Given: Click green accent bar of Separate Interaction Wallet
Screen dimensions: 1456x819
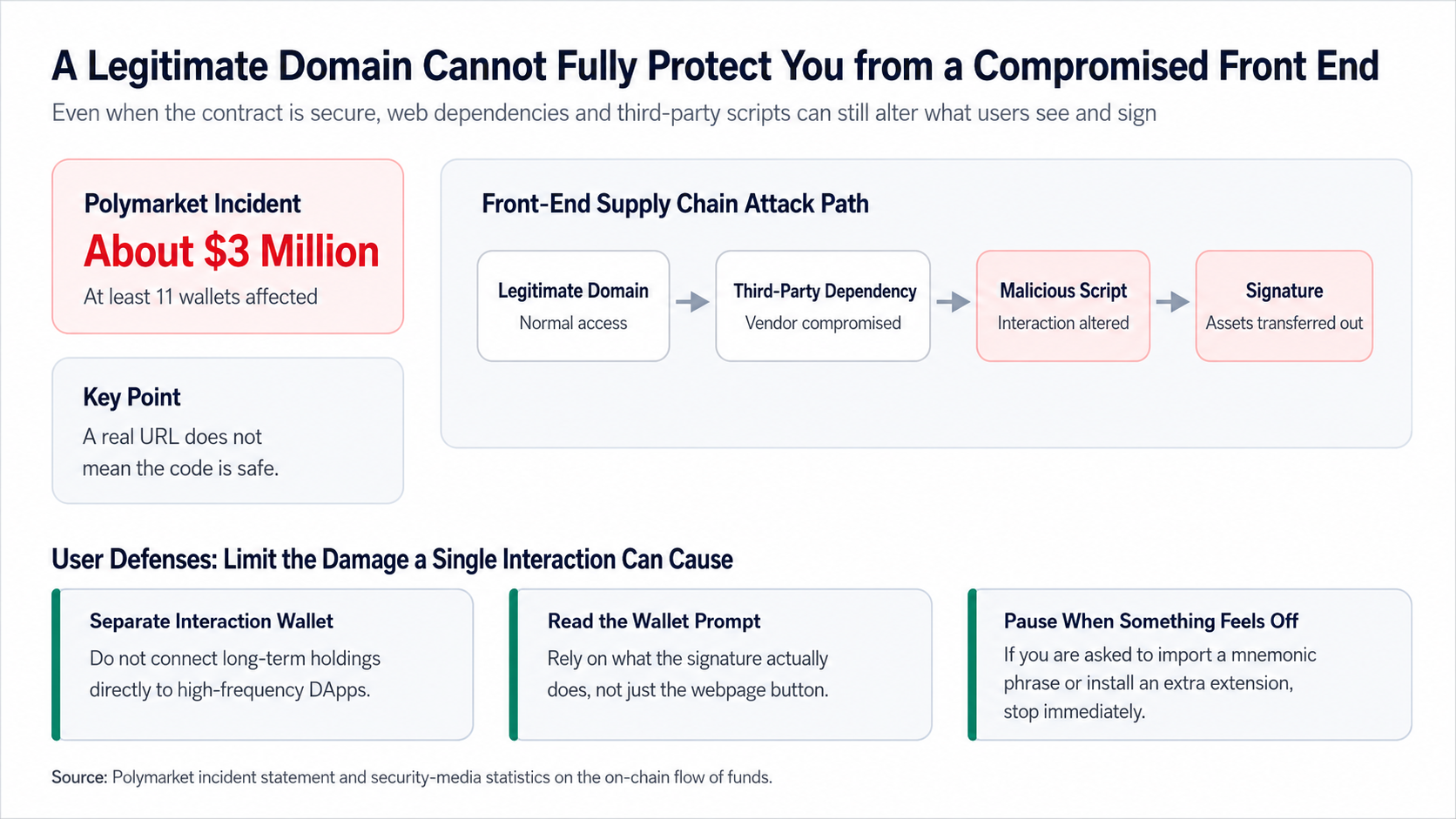Looking at the screenshot, I should [x=57, y=665].
